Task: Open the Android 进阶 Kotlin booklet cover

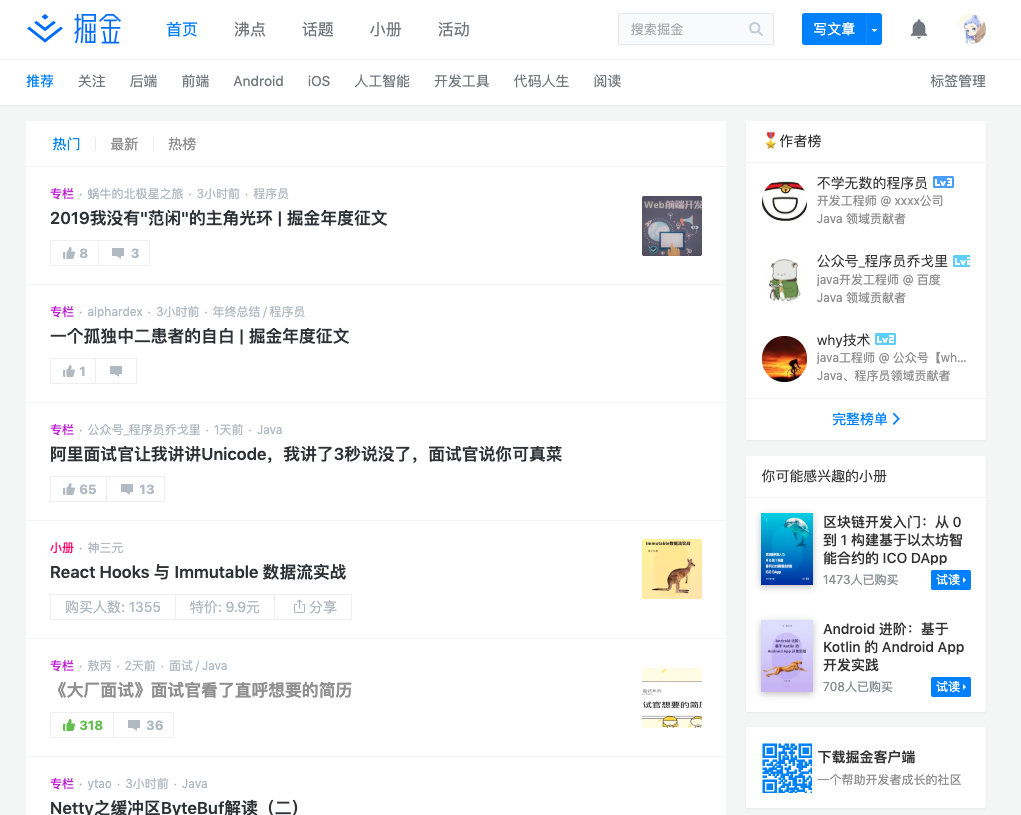Action: coord(787,656)
